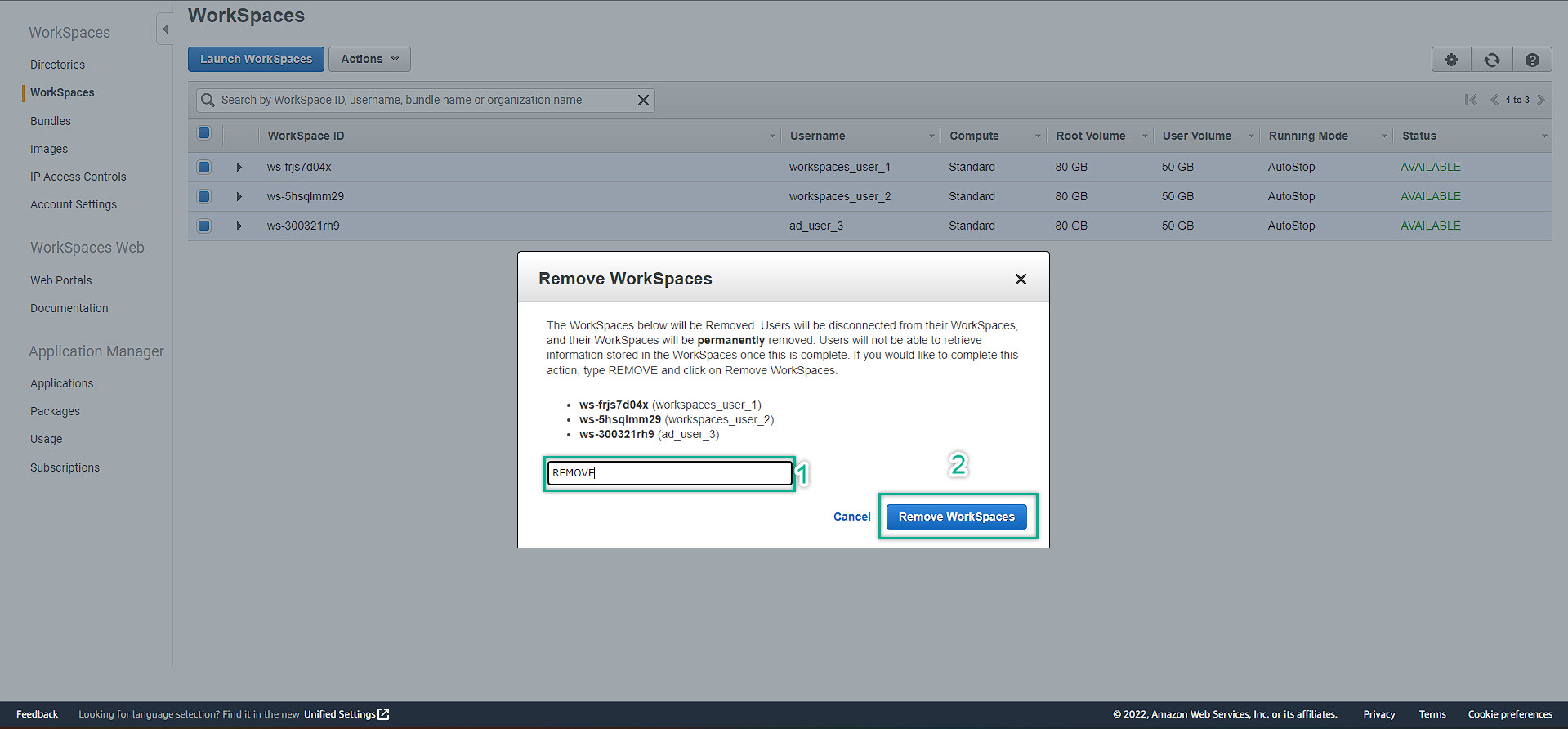
Task: Refresh the WorkSpaces list
Action: (1492, 60)
